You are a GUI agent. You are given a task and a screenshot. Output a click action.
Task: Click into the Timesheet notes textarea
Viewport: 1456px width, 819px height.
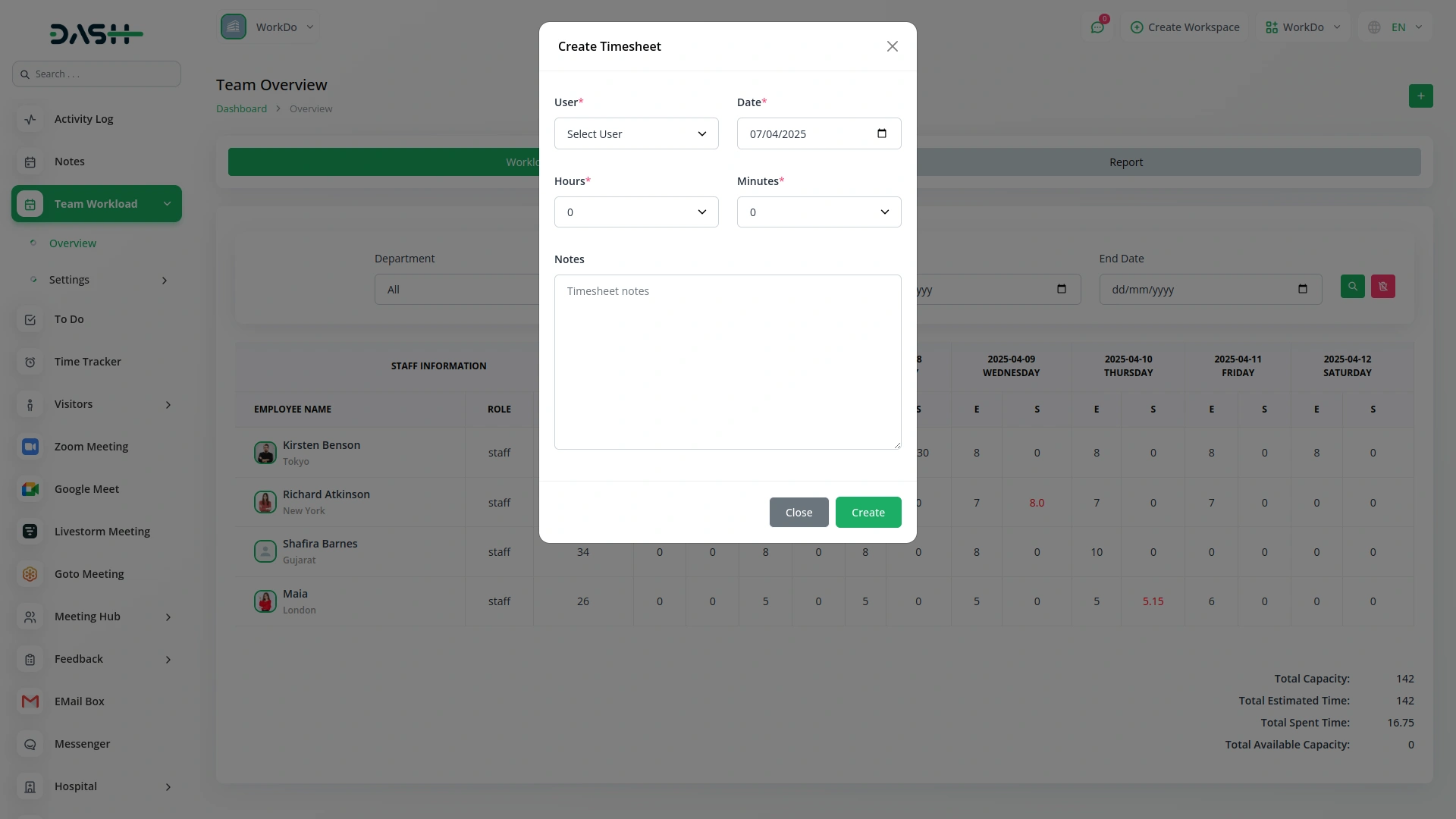pos(726,362)
